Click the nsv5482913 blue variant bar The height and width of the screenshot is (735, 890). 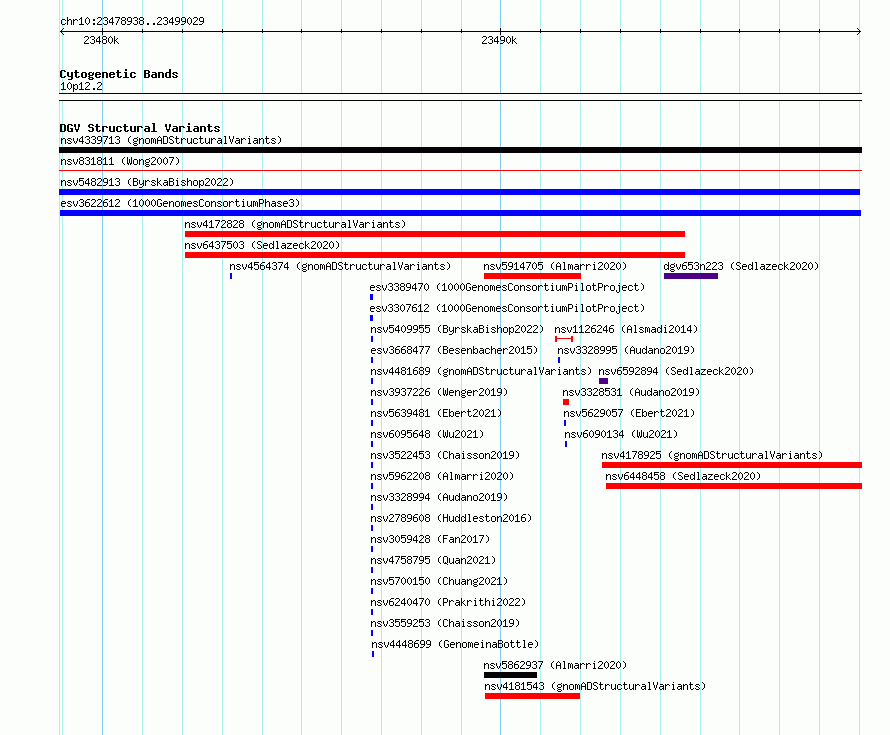460,192
